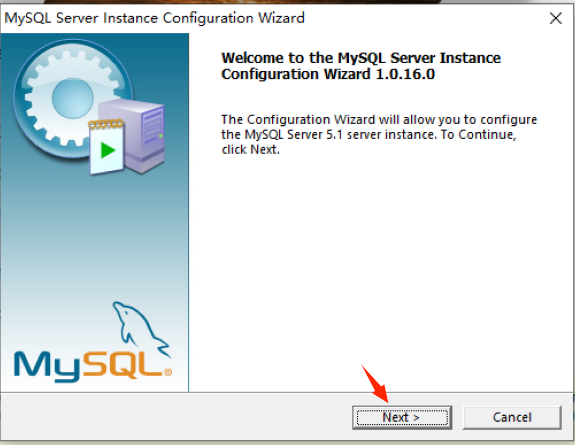Image resolution: width=575 pixels, height=445 pixels.
Task: Click the green play triangle
Action: [x=108, y=150]
